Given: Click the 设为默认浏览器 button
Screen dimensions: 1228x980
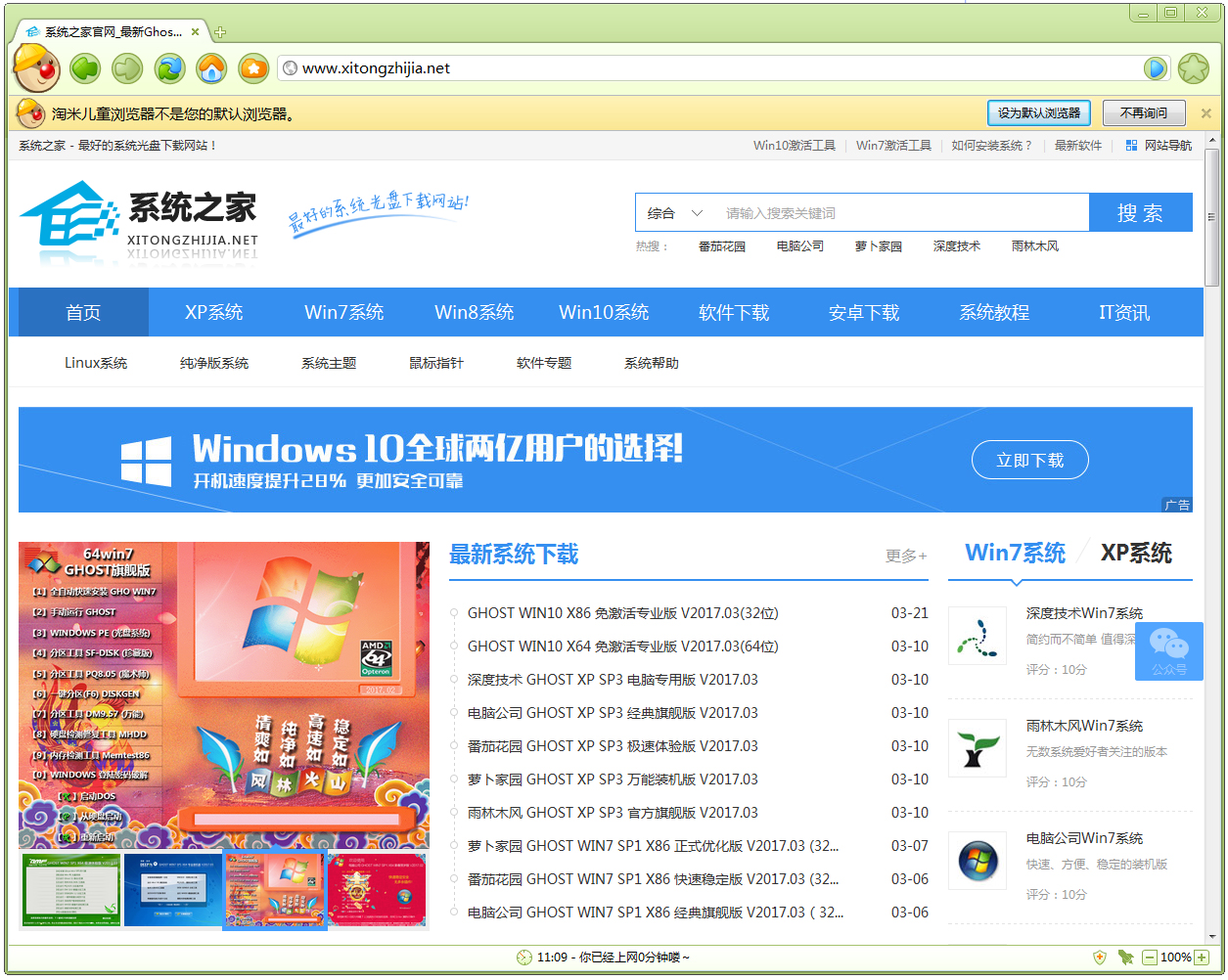Looking at the screenshot, I should coord(1039,112).
